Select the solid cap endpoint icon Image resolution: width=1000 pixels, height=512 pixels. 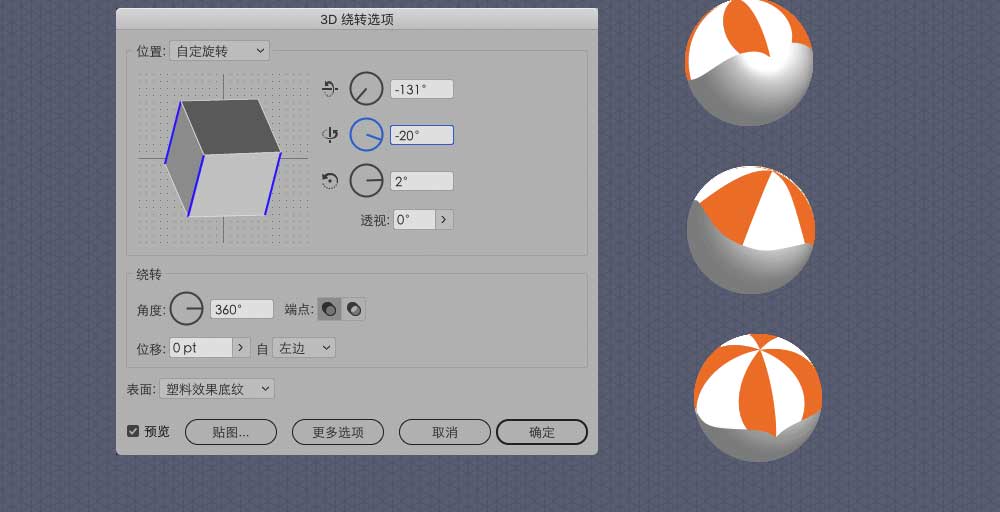pyautogui.click(x=329, y=309)
